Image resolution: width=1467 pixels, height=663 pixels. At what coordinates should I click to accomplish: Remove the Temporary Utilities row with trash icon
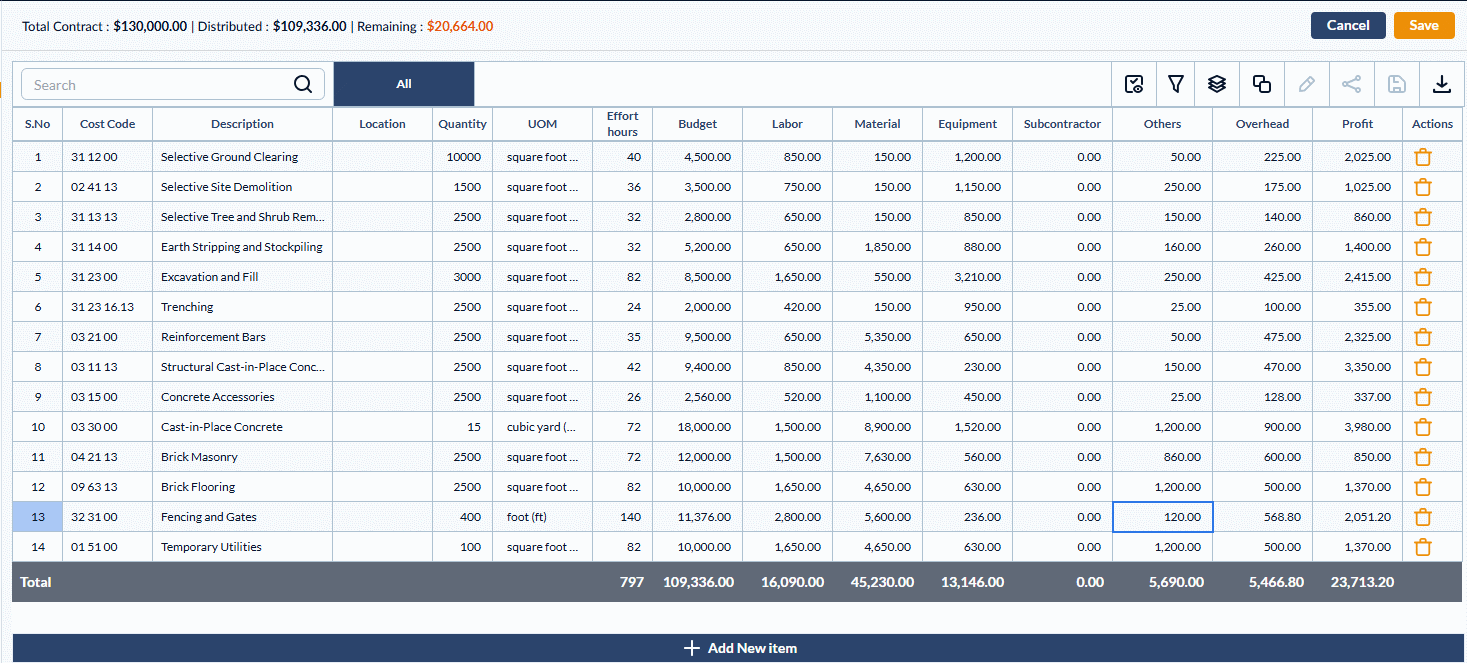click(x=1423, y=547)
